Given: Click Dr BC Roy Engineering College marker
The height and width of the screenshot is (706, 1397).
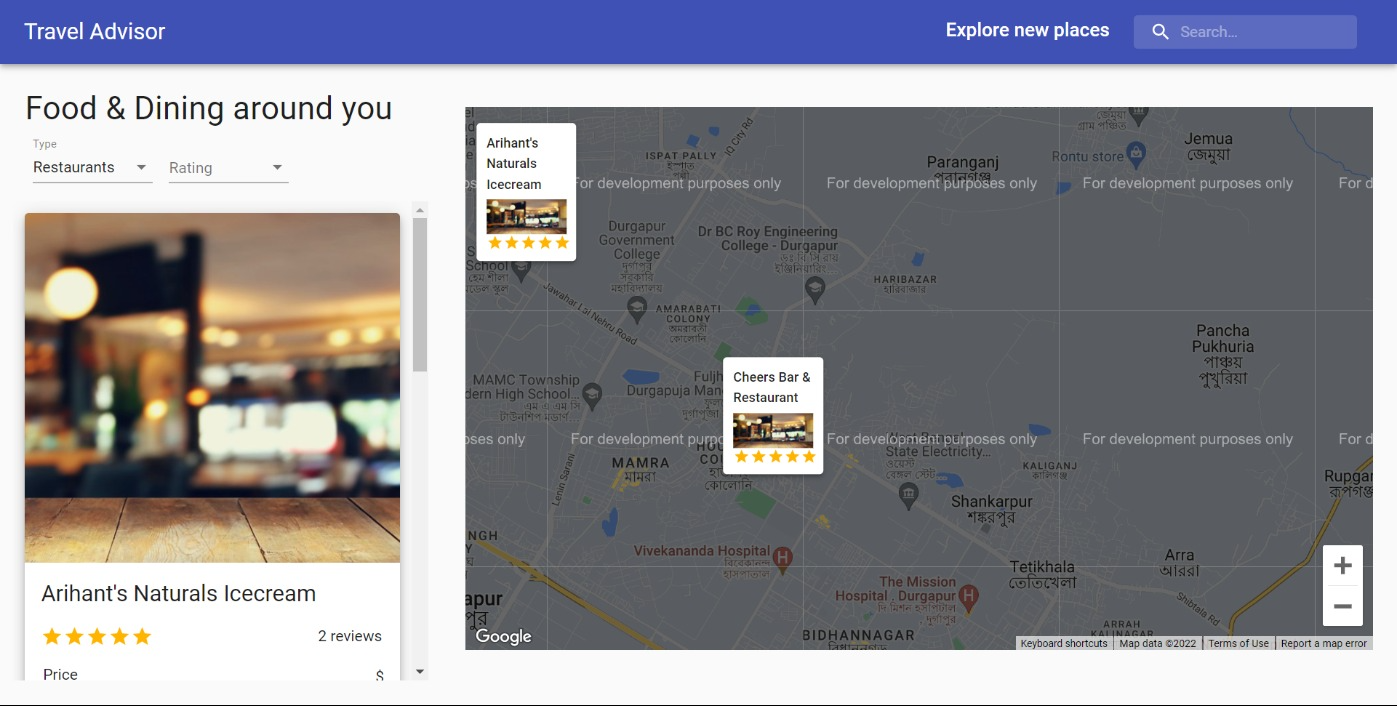Looking at the screenshot, I should [x=815, y=290].
